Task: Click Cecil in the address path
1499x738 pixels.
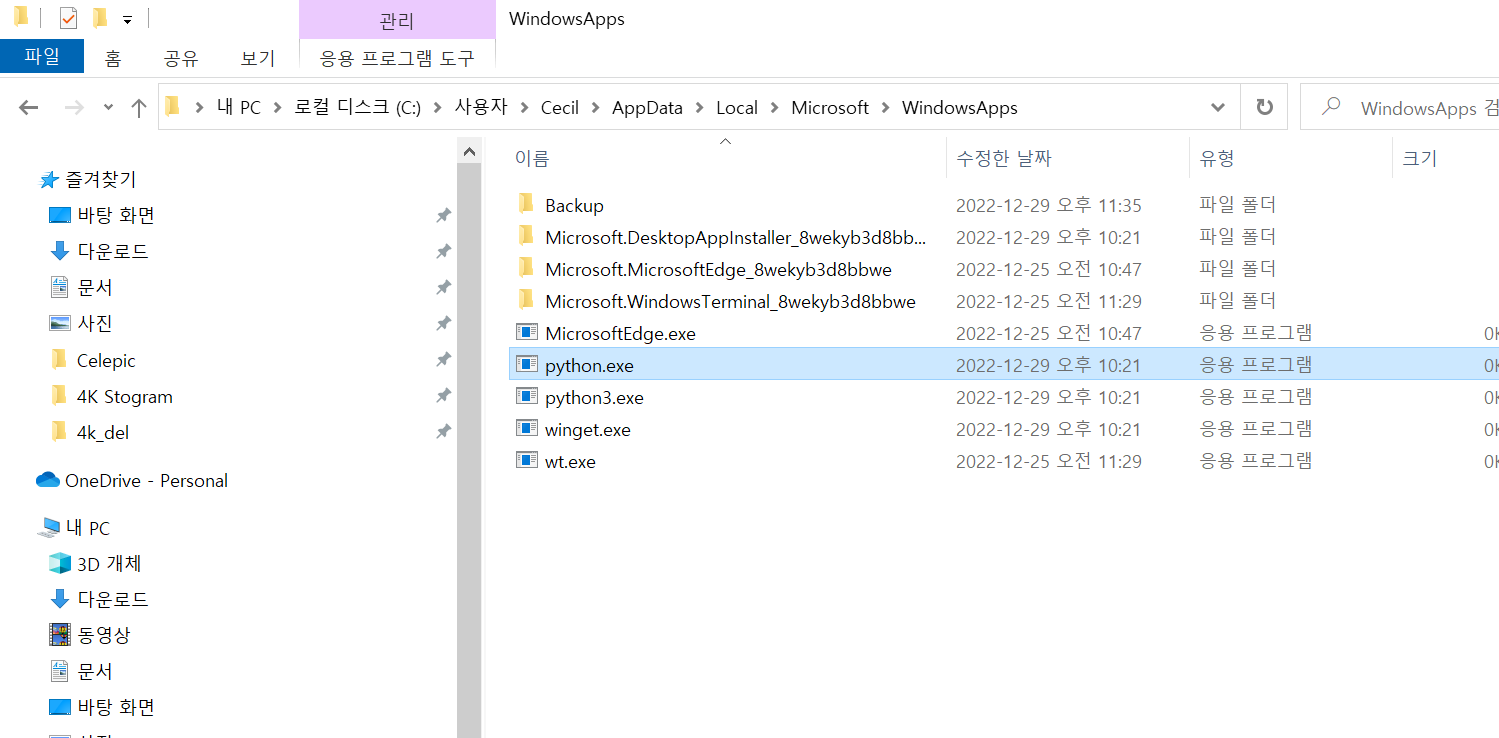Action: [560, 108]
